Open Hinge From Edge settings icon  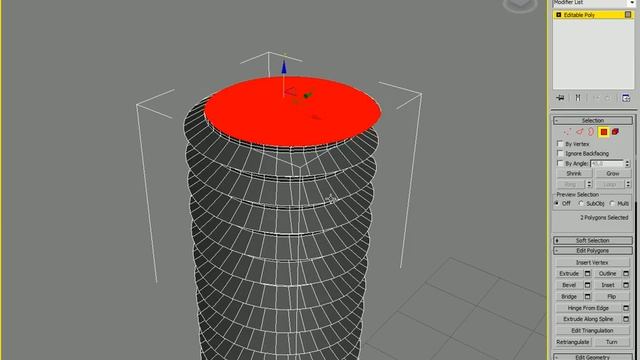pyautogui.click(x=626, y=308)
